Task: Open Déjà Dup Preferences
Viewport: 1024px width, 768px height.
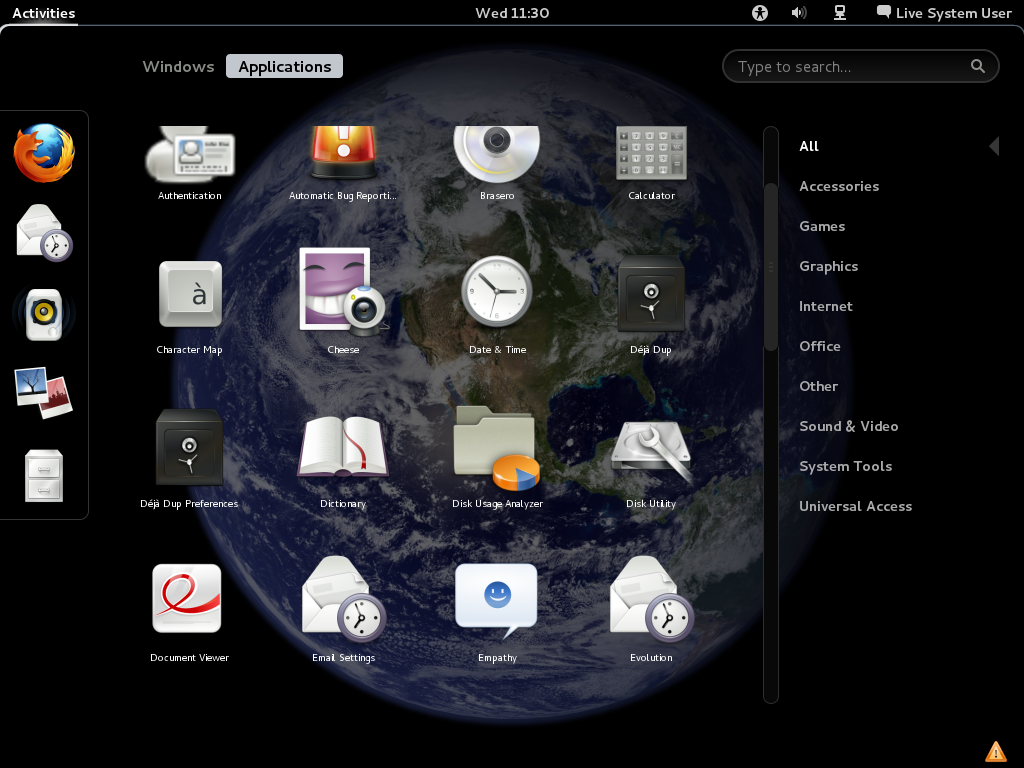Action: [189, 459]
